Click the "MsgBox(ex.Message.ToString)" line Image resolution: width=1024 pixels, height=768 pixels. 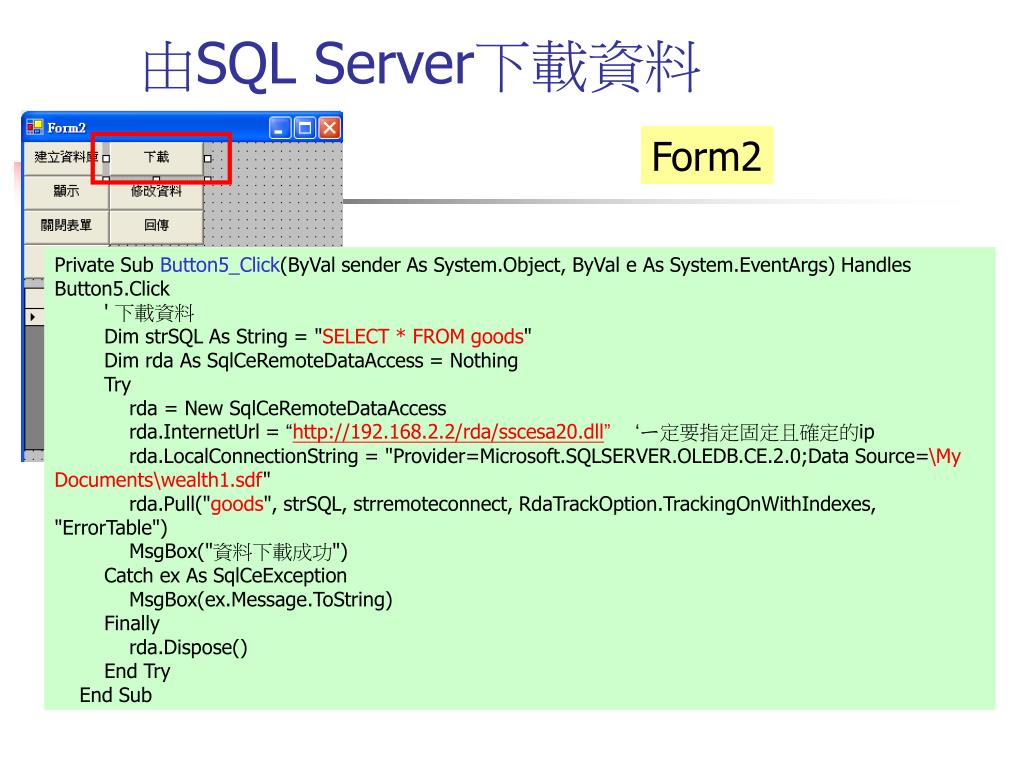(x=261, y=600)
